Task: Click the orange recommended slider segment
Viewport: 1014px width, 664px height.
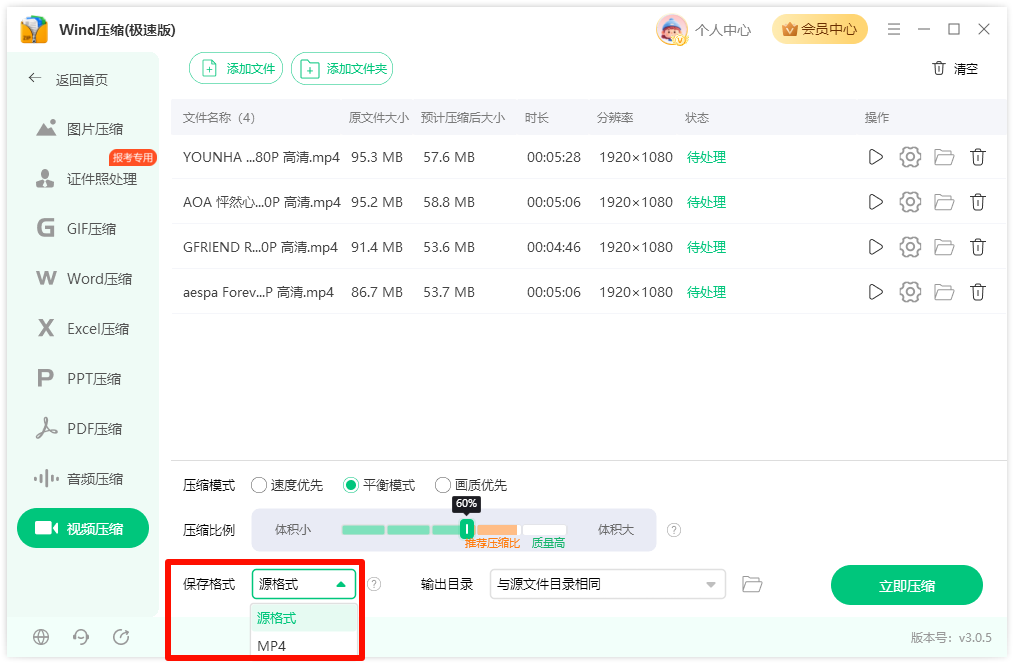Action: point(497,530)
